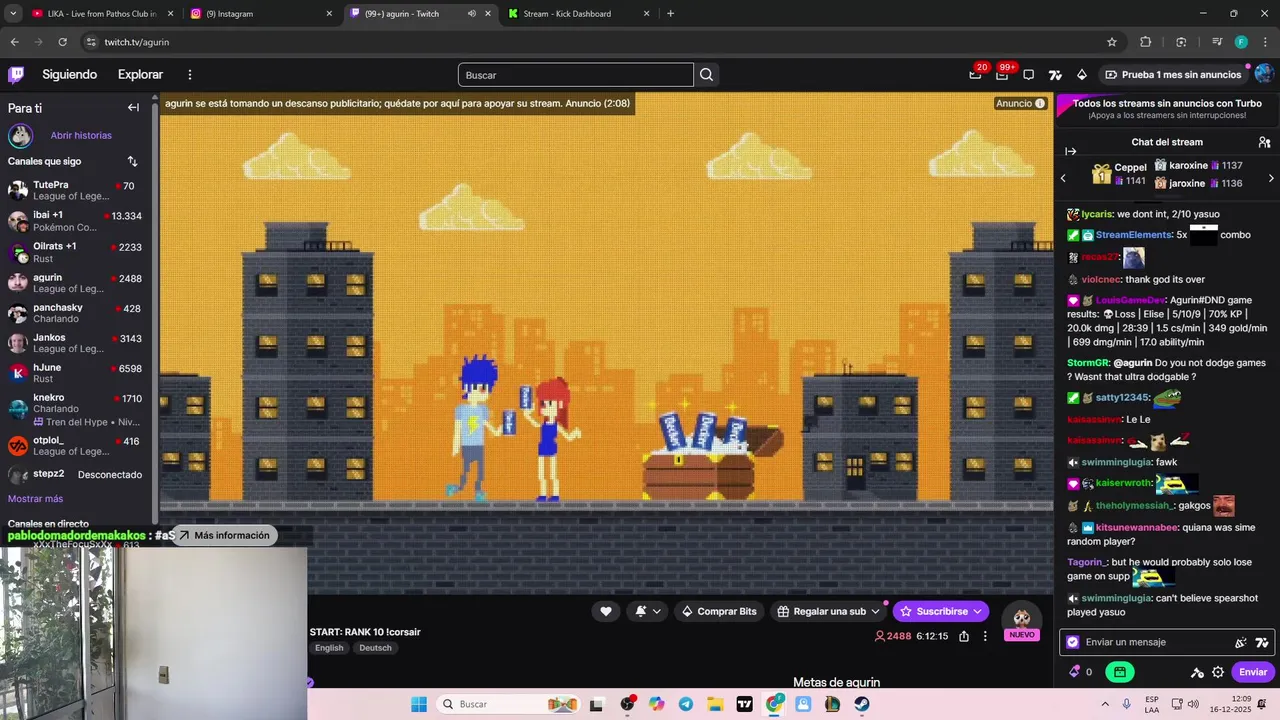Expand the Suscribirse dropdown
Screen dimensions: 1280x720
coord(977,611)
